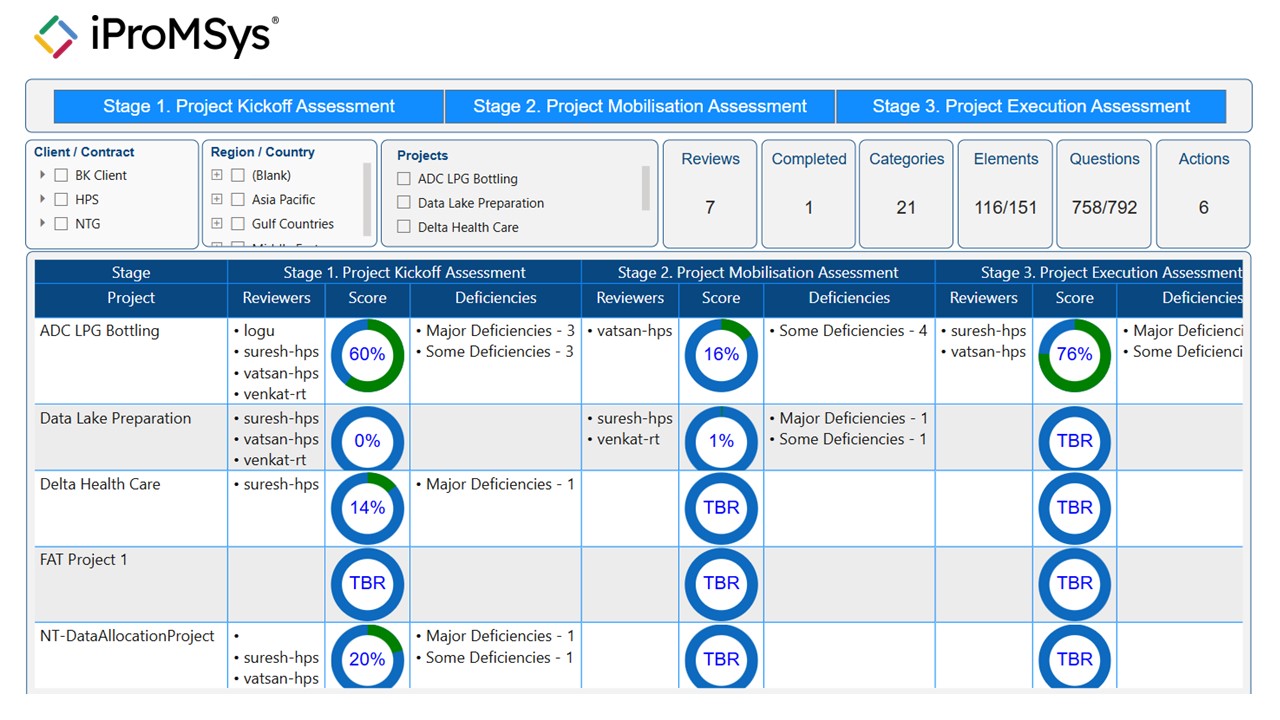Image resolution: width=1280 pixels, height=720 pixels.
Task: Click the Project column header
Action: [x=131, y=298]
